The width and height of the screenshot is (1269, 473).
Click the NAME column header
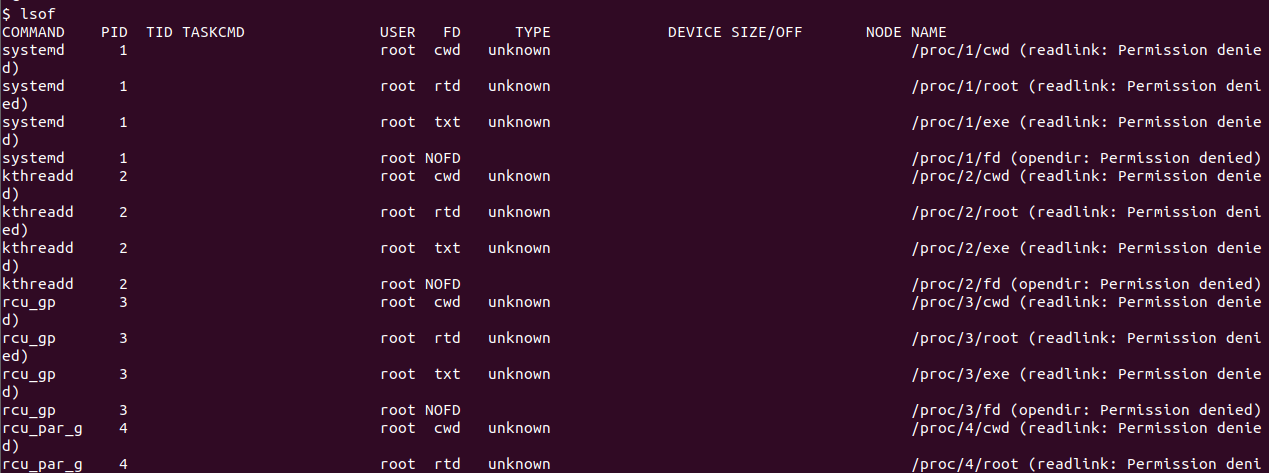[928, 32]
